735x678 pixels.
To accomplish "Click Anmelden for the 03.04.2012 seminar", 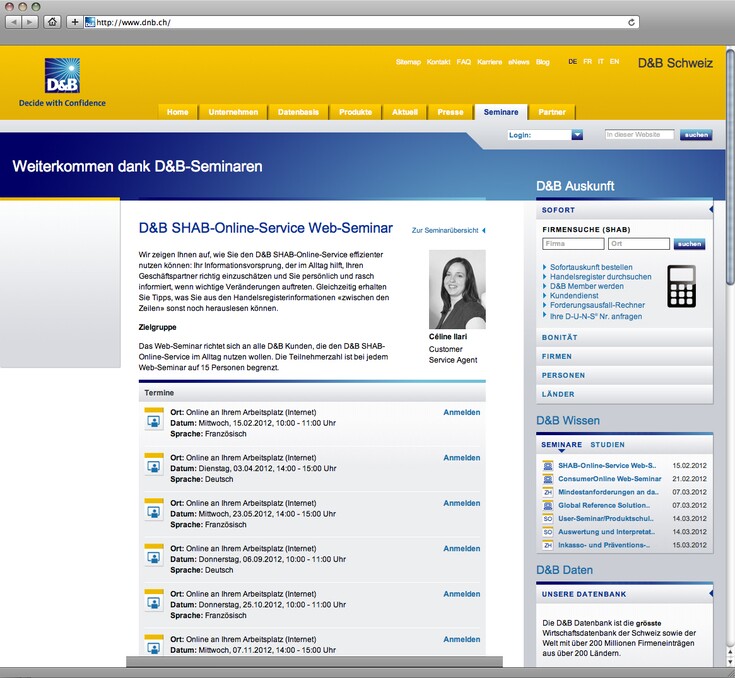I will pyautogui.click(x=462, y=458).
